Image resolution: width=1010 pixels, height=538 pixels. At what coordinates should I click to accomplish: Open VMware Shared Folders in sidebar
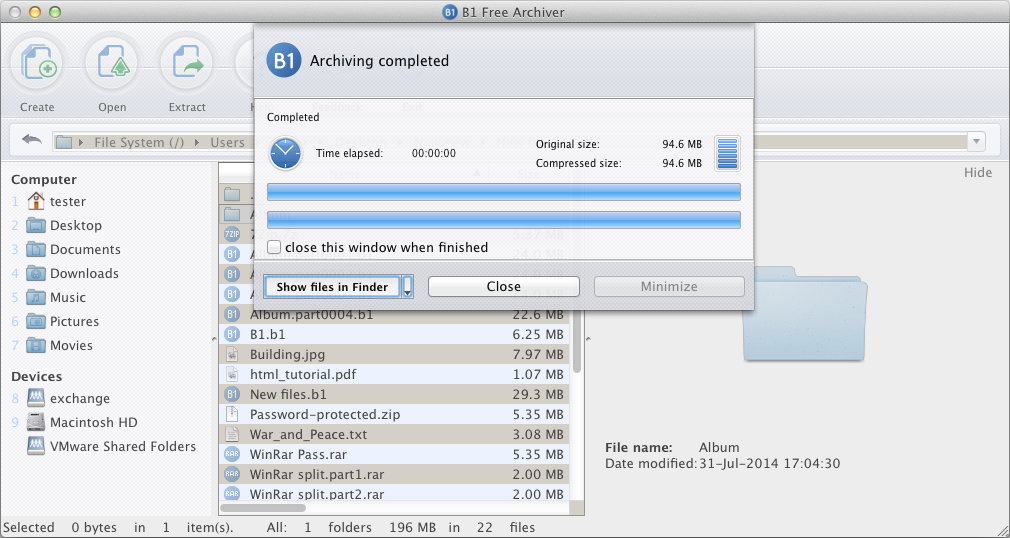click(122, 446)
